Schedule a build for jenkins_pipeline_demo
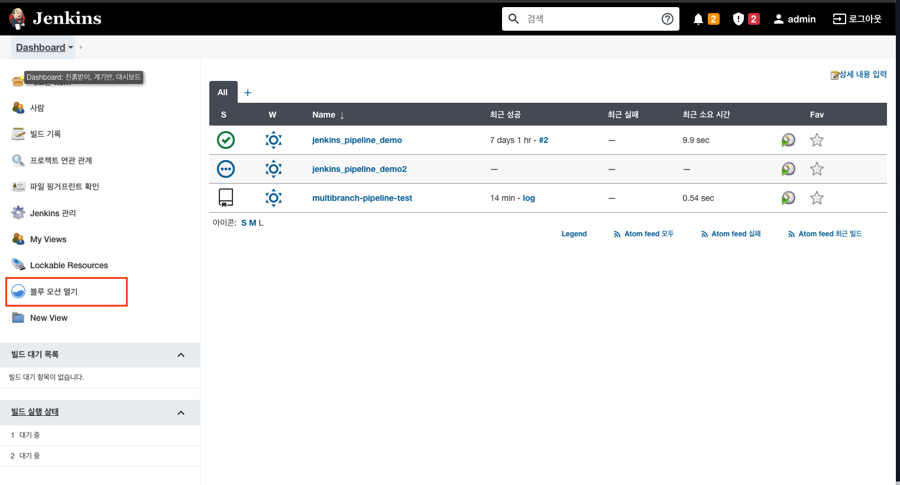This screenshot has height=485, width=900. point(788,140)
